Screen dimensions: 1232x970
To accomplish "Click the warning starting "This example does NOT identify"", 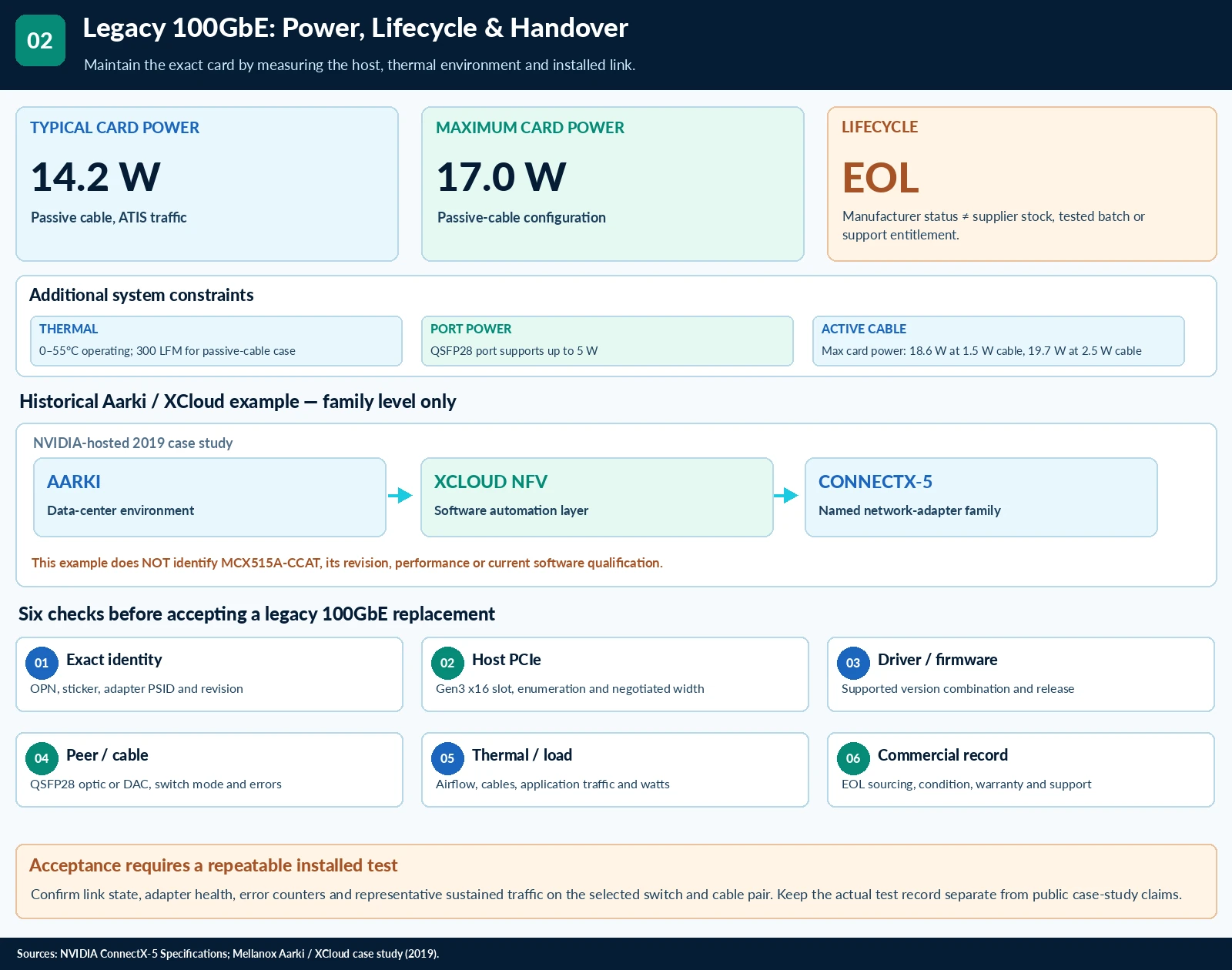I will [x=347, y=563].
